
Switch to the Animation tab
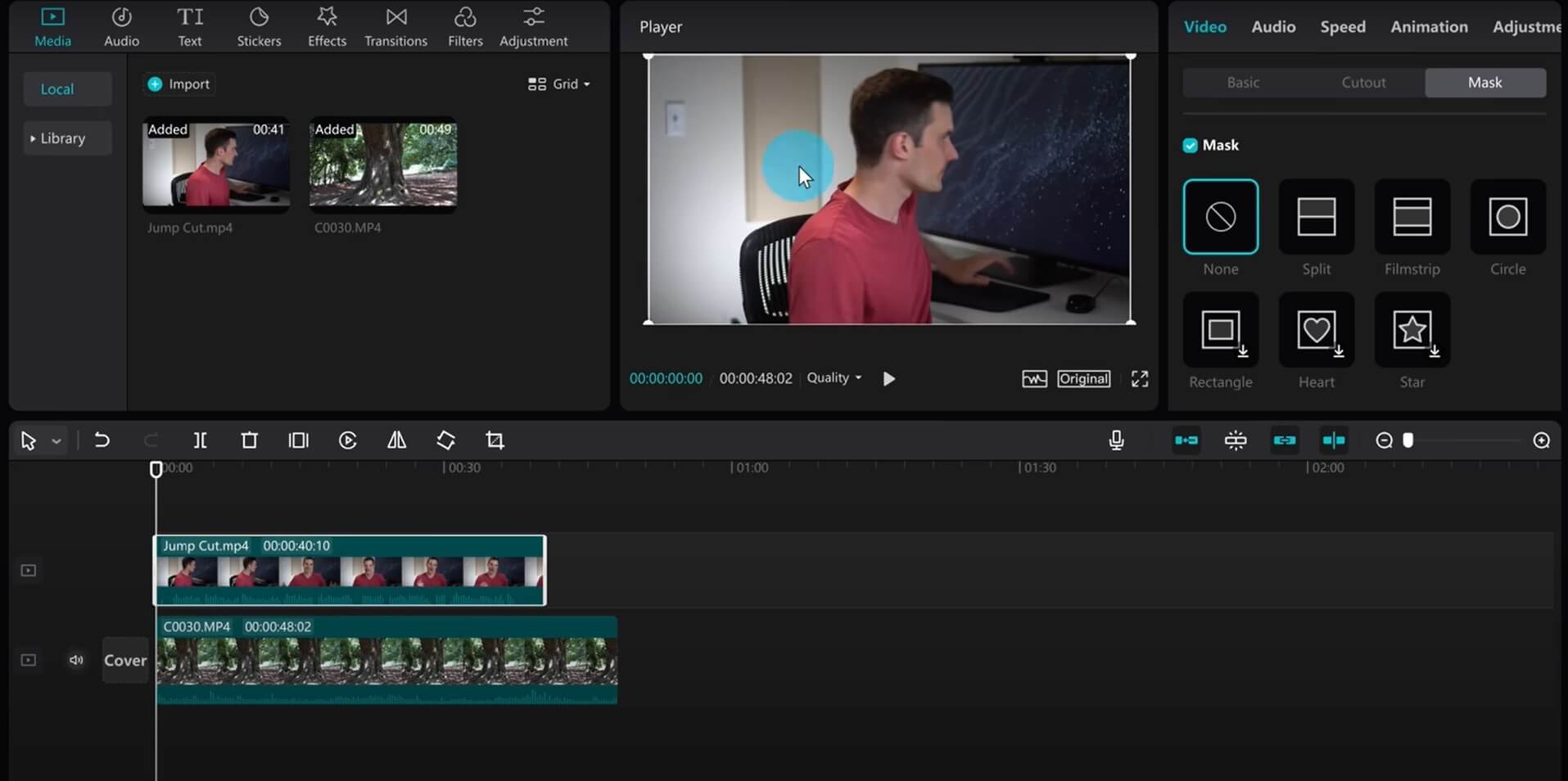coord(1429,26)
